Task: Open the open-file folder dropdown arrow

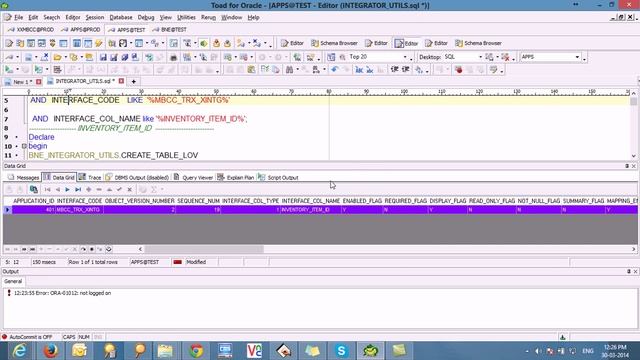Action: [x=65, y=57]
